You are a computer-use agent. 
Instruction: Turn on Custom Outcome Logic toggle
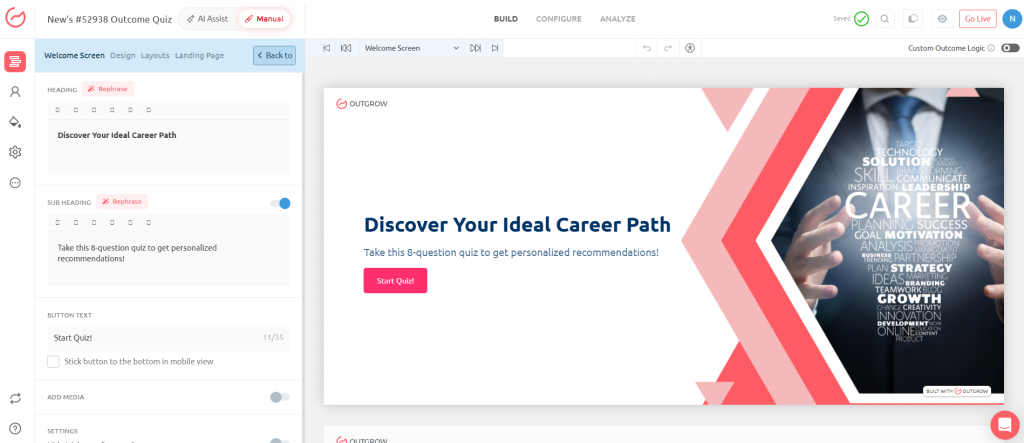pyautogui.click(x=1010, y=48)
